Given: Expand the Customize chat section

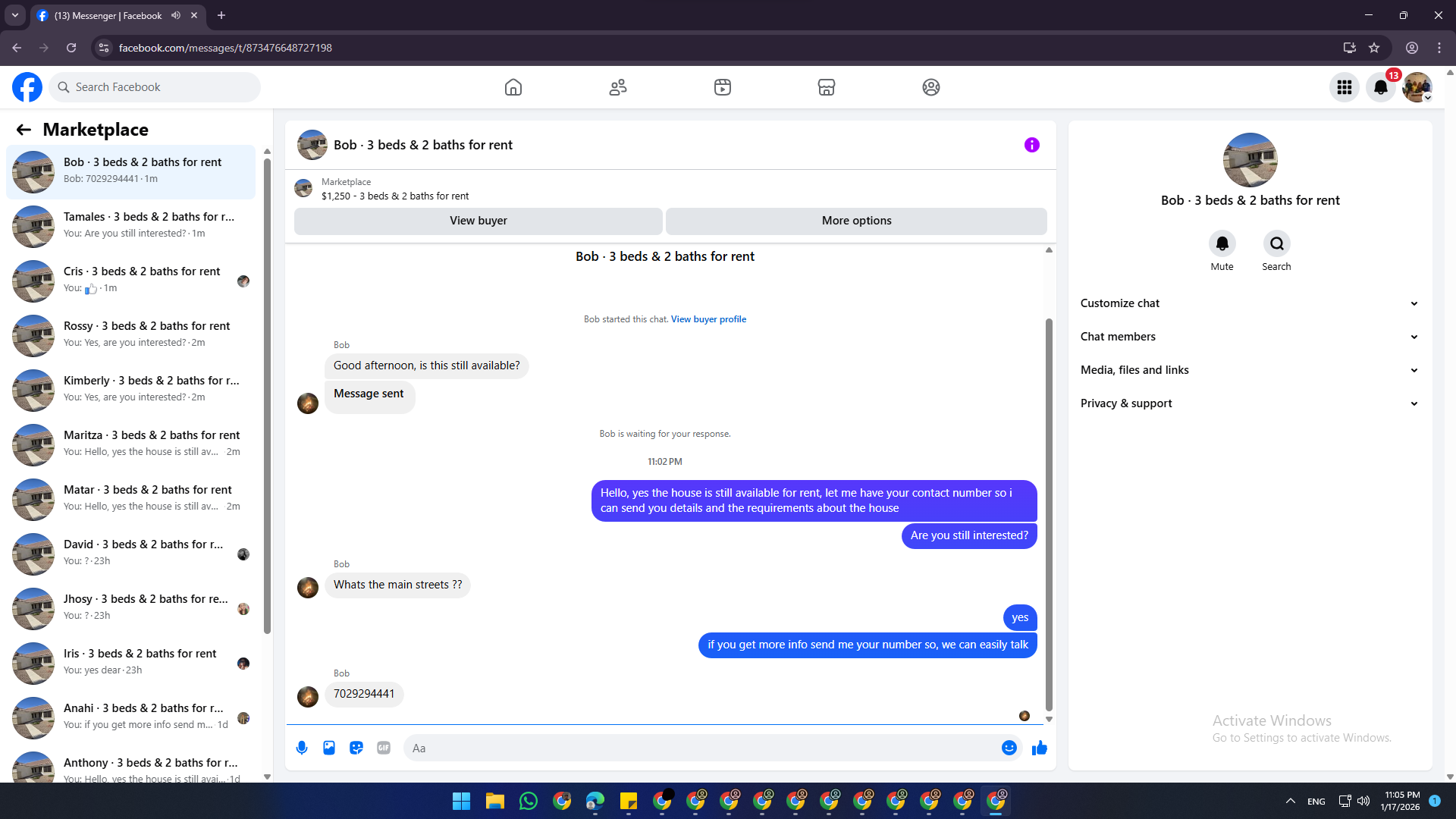Looking at the screenshot, I should click(x=1249, y=303).
